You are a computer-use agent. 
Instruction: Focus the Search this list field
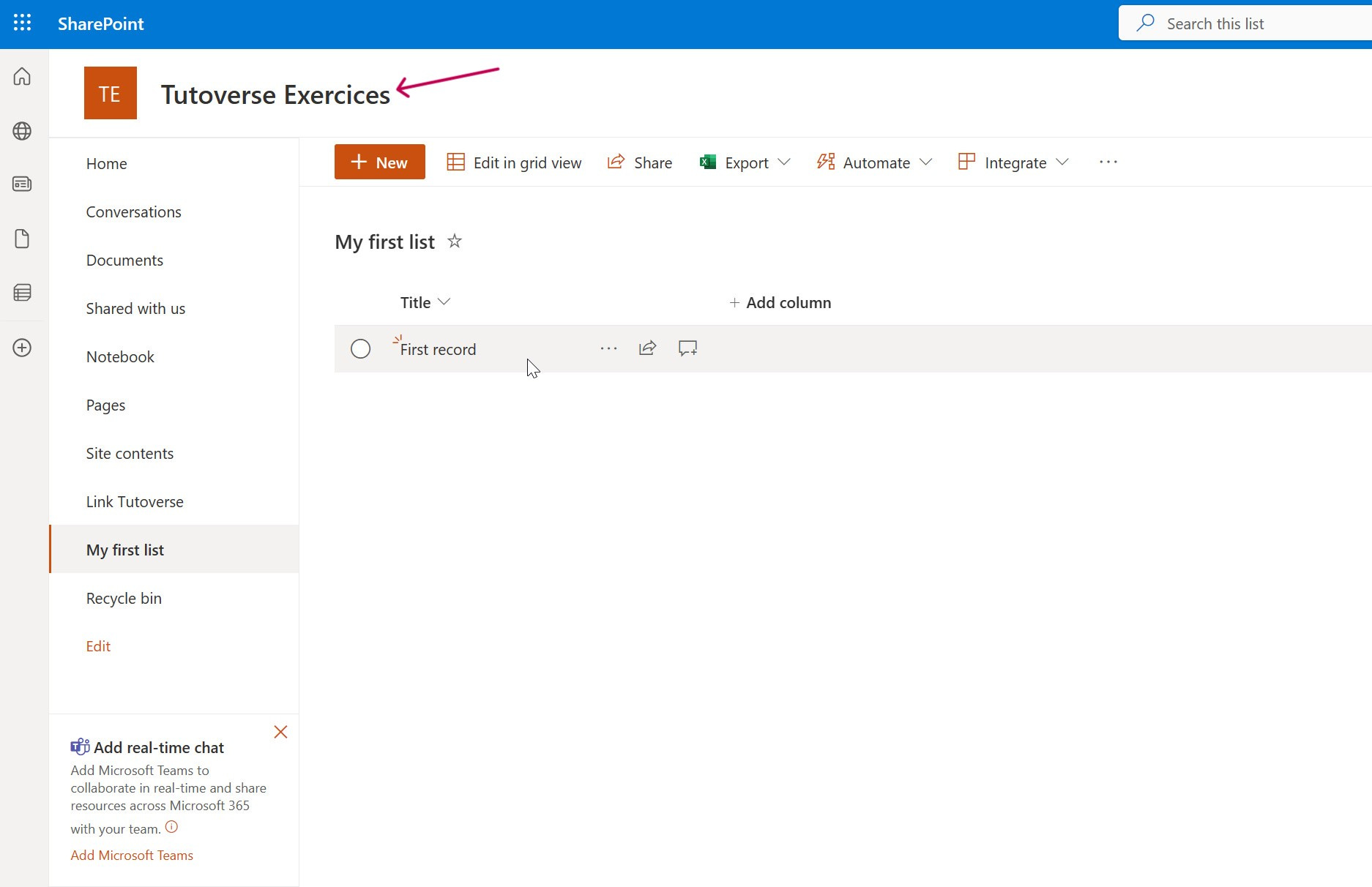point(1245,23)
